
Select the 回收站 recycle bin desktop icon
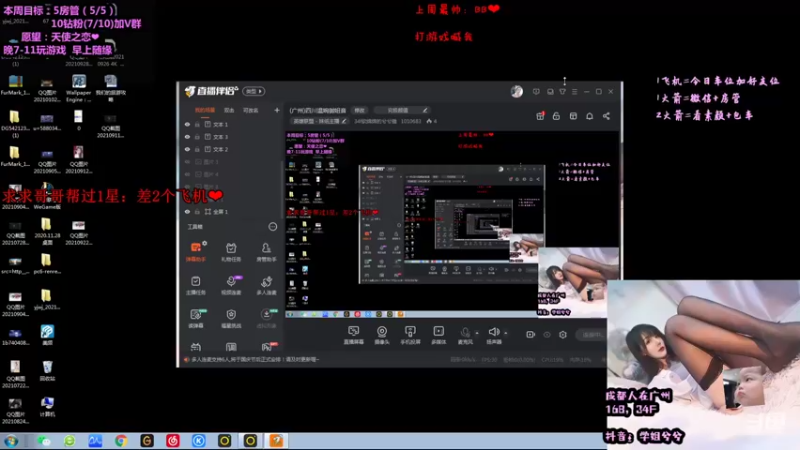tap(47, 371)
